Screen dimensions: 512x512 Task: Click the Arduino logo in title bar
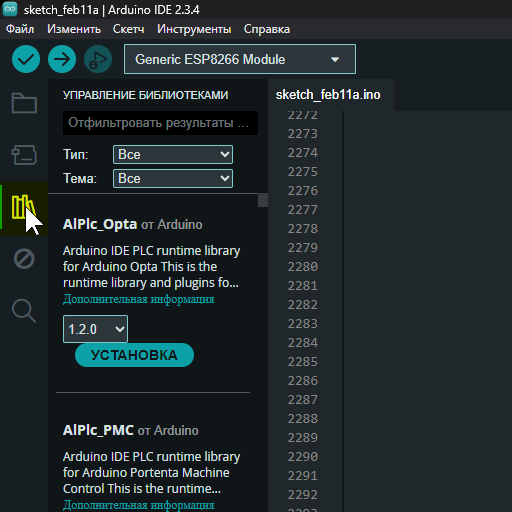tap(10, 9)
